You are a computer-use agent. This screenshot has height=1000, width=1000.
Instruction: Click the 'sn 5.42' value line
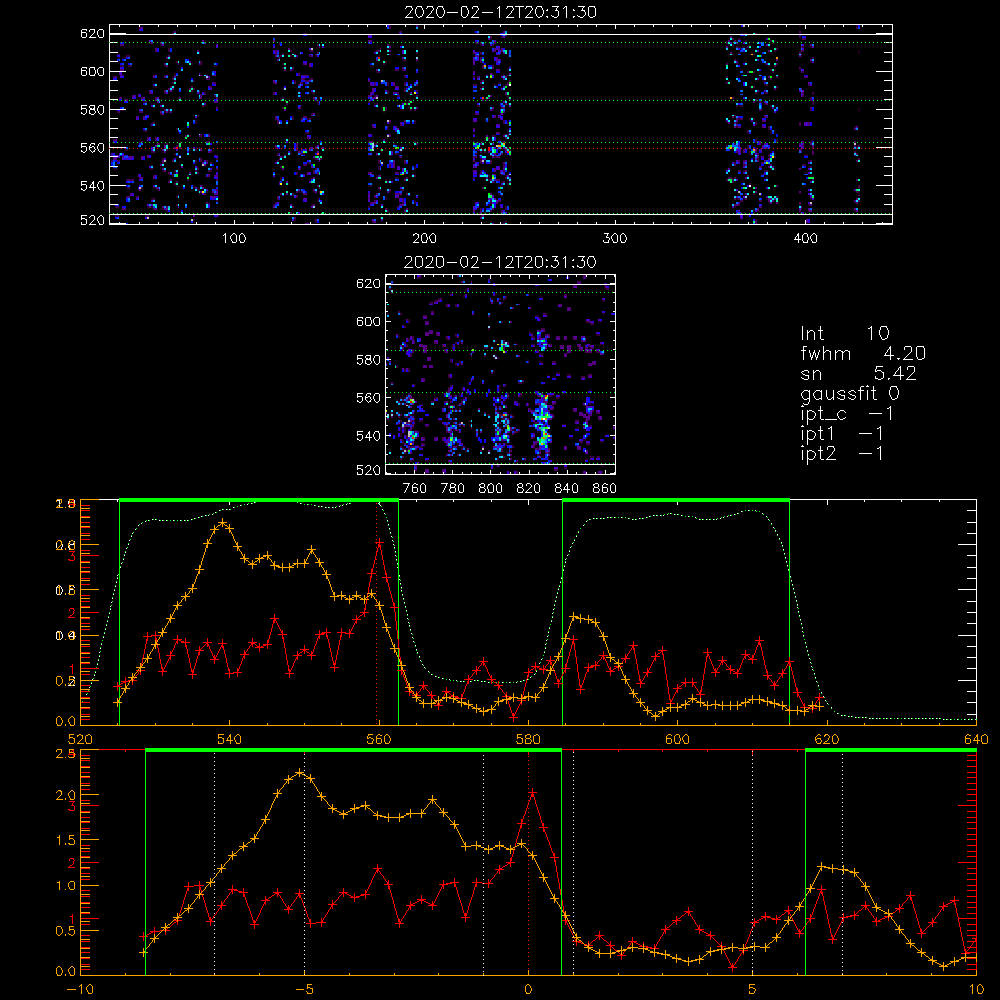858,373
